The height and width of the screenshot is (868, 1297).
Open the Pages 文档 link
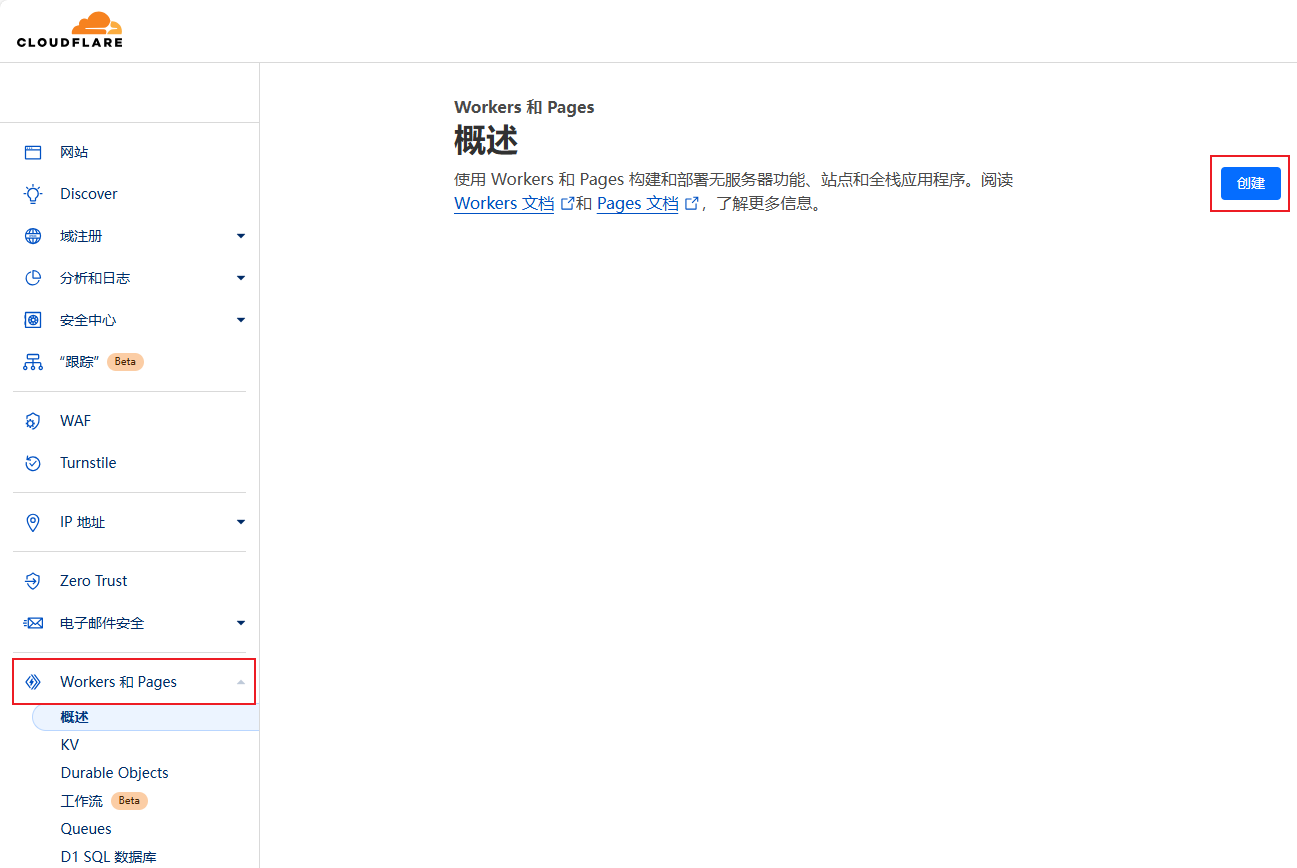(637, 204)
